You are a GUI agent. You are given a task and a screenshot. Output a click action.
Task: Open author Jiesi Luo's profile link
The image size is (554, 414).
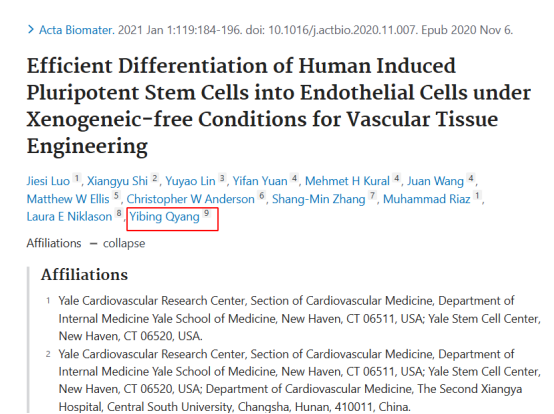[48, 181]
